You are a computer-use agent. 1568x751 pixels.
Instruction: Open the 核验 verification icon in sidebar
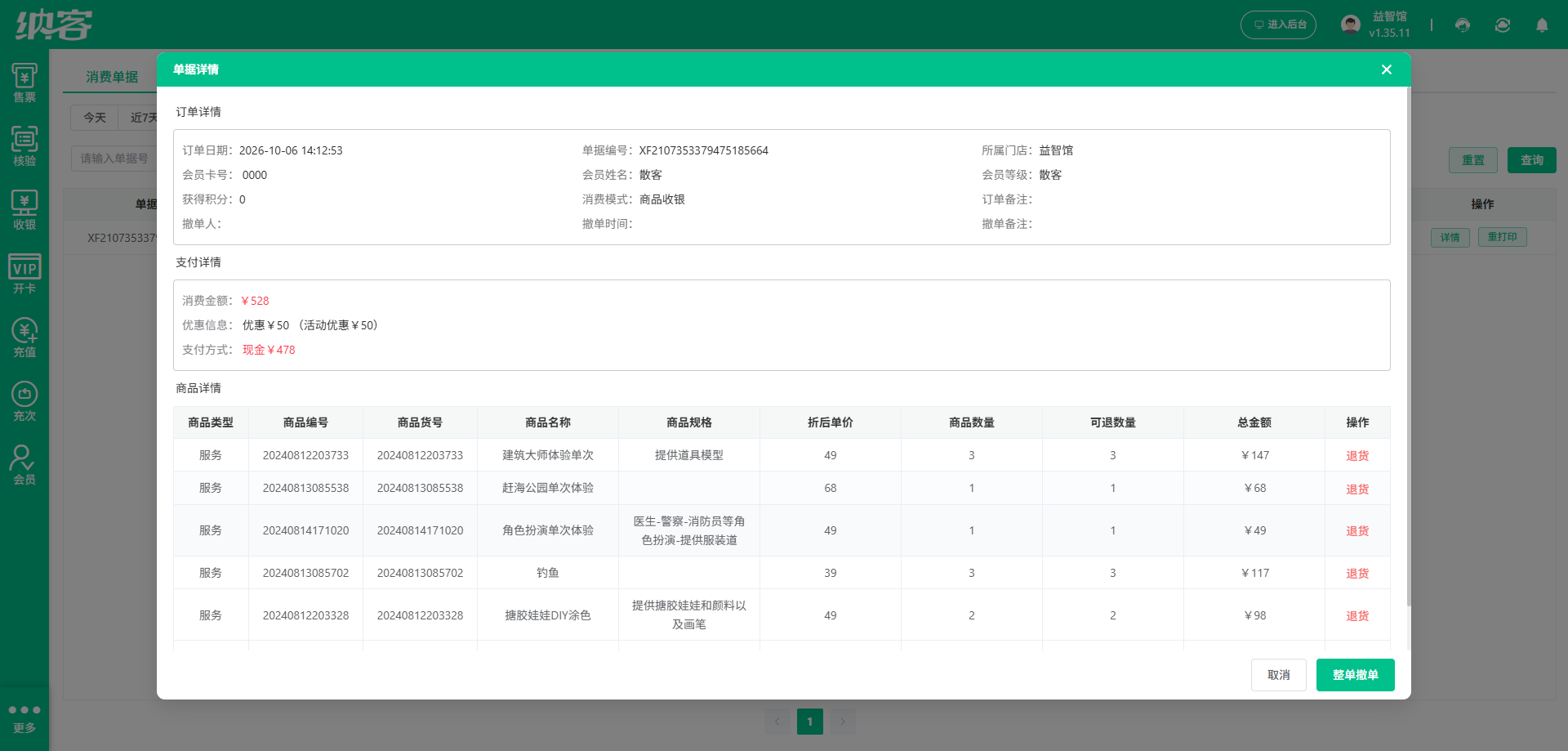point(24,147)
